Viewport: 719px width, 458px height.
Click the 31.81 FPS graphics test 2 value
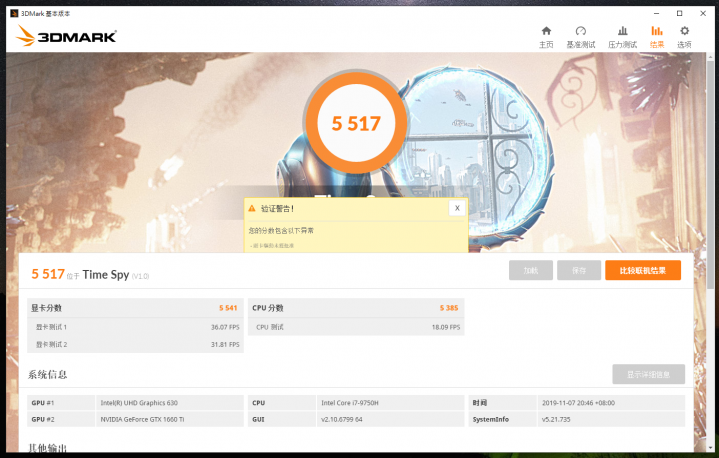tap(225, 344)
